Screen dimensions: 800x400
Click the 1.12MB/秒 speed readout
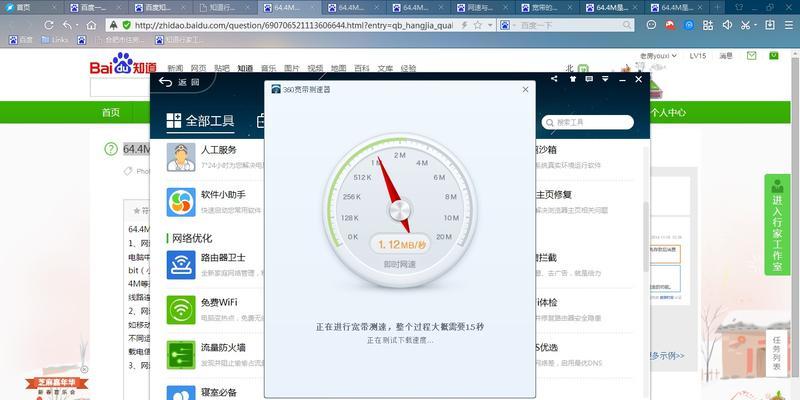(402, 244)
